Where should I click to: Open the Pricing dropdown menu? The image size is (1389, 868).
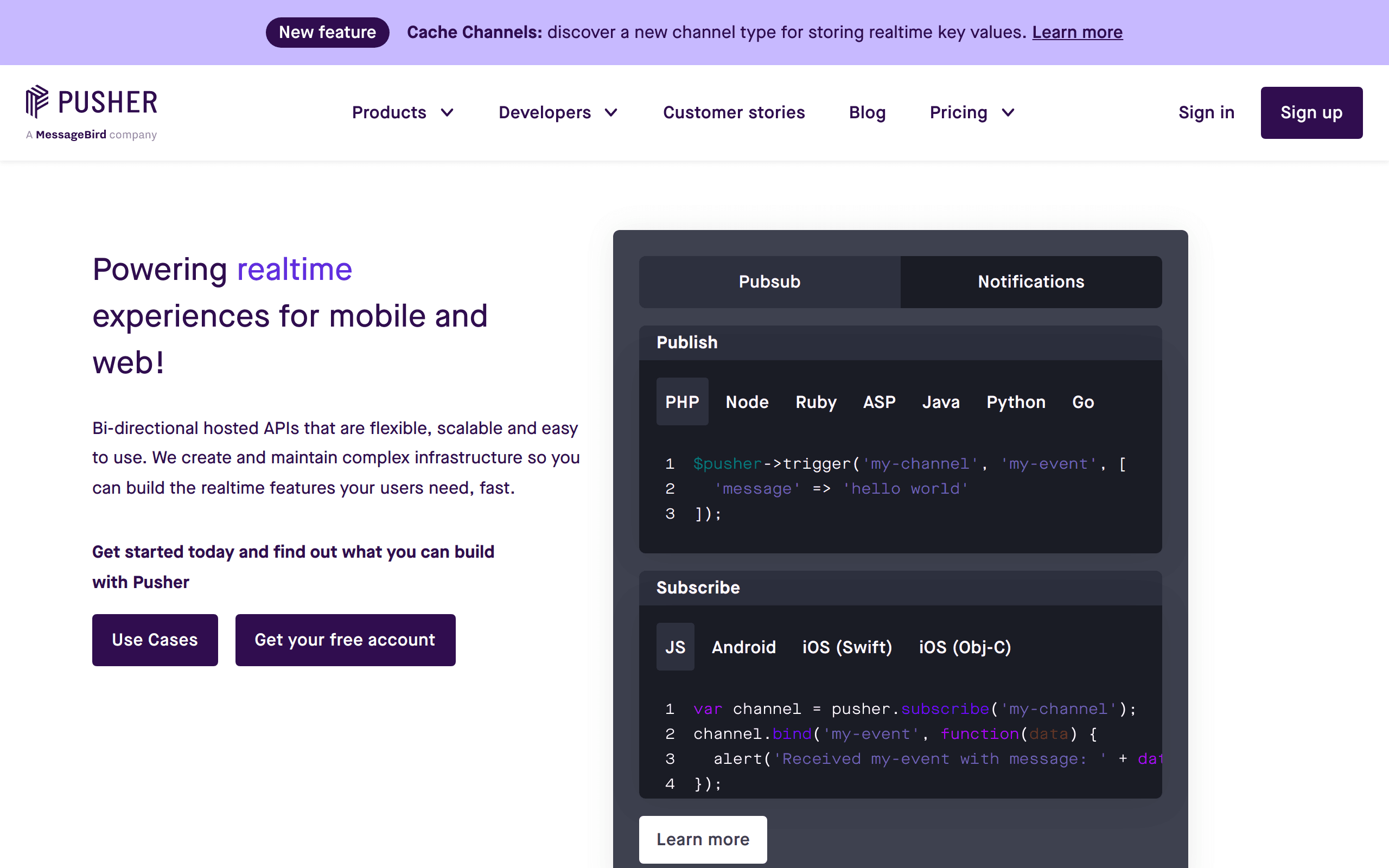point(972,112)
